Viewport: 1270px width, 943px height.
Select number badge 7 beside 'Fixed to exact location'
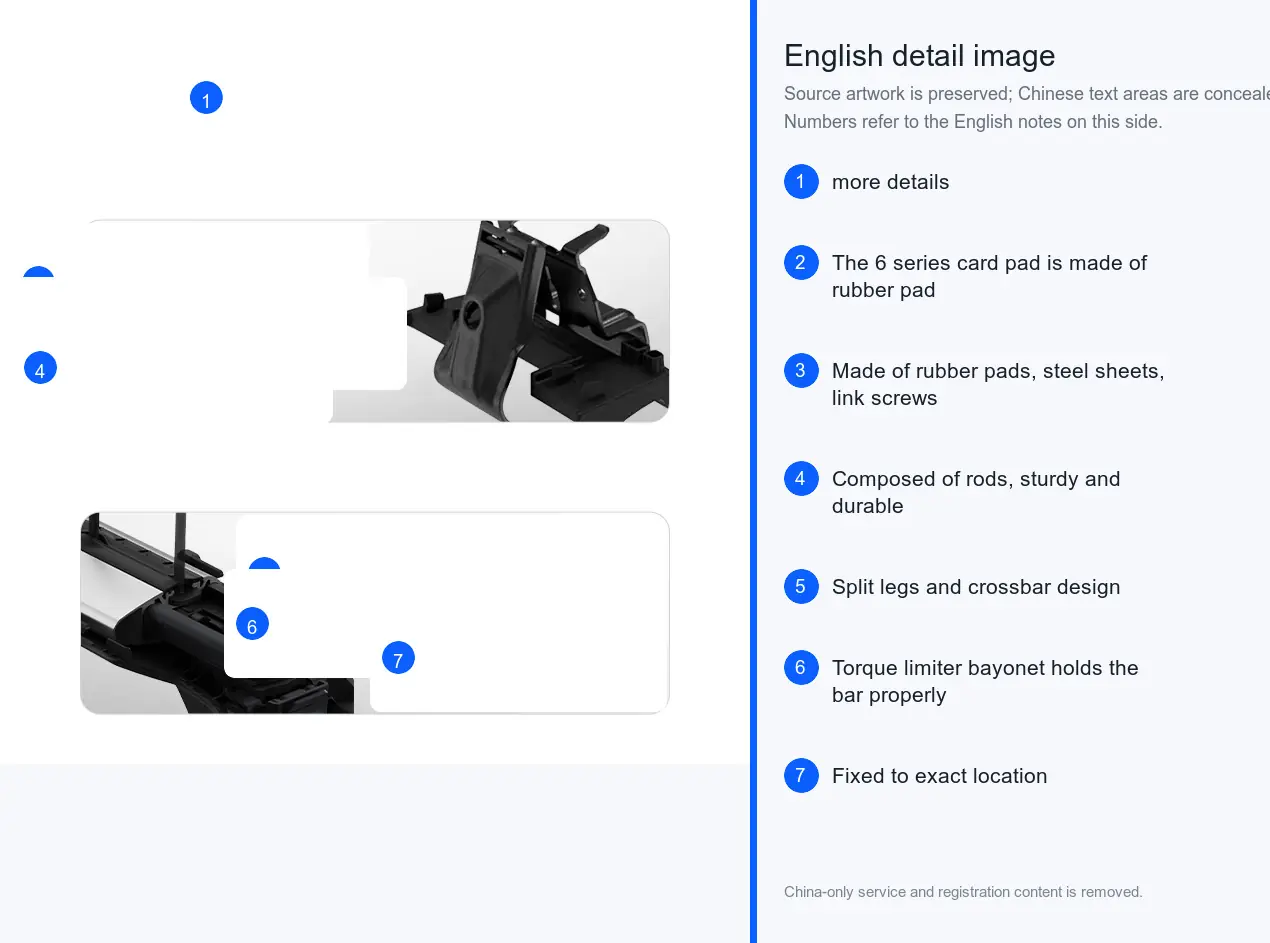[801, 776]
